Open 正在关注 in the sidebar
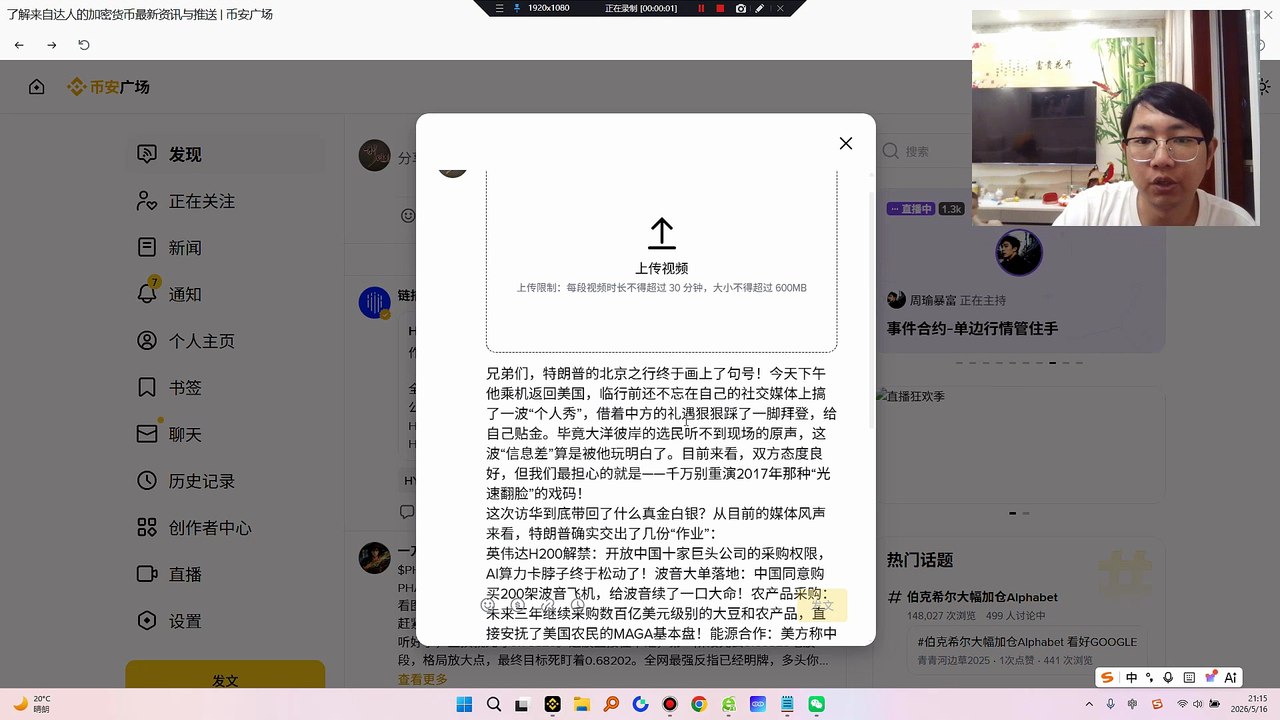 point(226,201)
